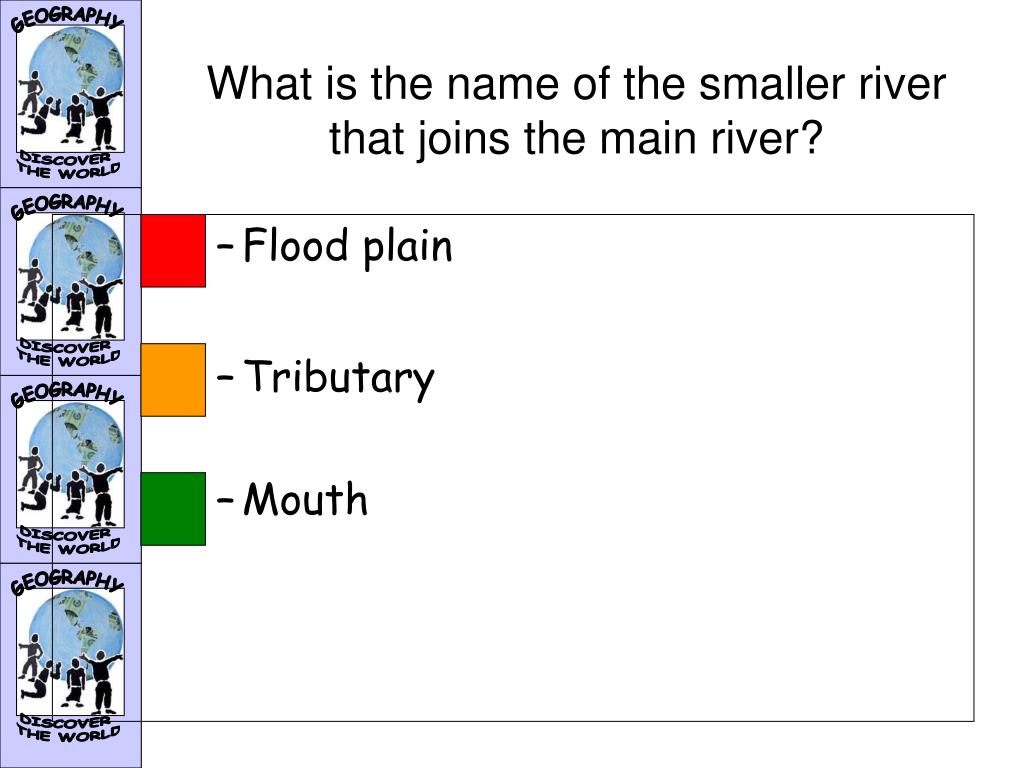Click the curved GEOGRAPHY heading on top logo
Screen dimensions: 1024x768
tap(67, 18)
